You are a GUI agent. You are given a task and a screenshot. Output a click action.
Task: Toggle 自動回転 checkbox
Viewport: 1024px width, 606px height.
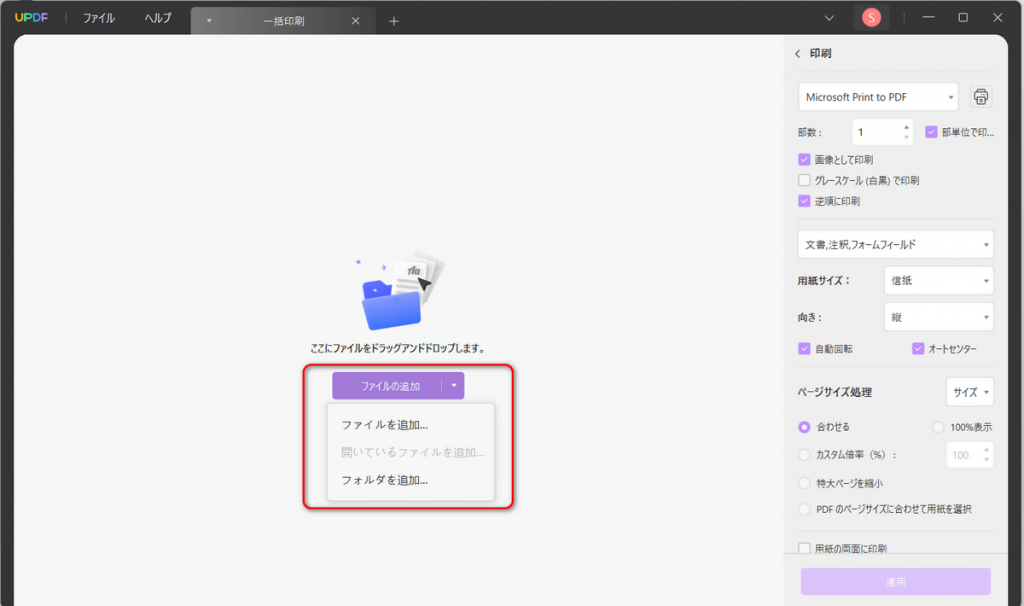coord(805,349)
